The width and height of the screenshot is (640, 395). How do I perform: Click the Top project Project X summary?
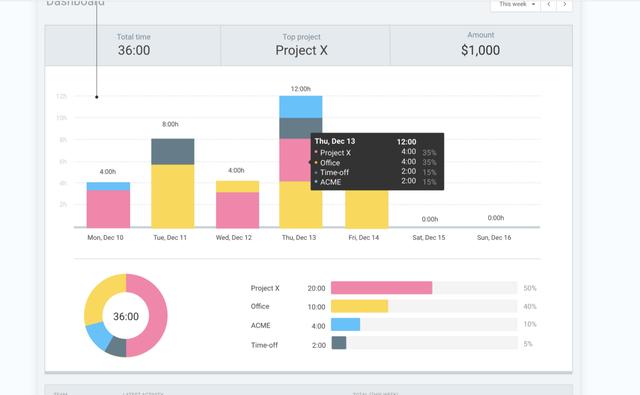point(301,45)
